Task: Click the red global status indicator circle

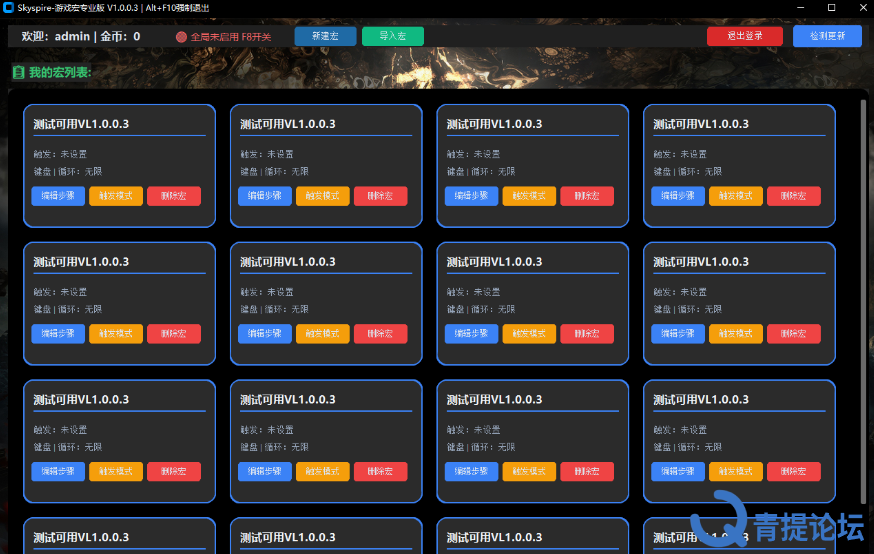Action: (181, 37)
